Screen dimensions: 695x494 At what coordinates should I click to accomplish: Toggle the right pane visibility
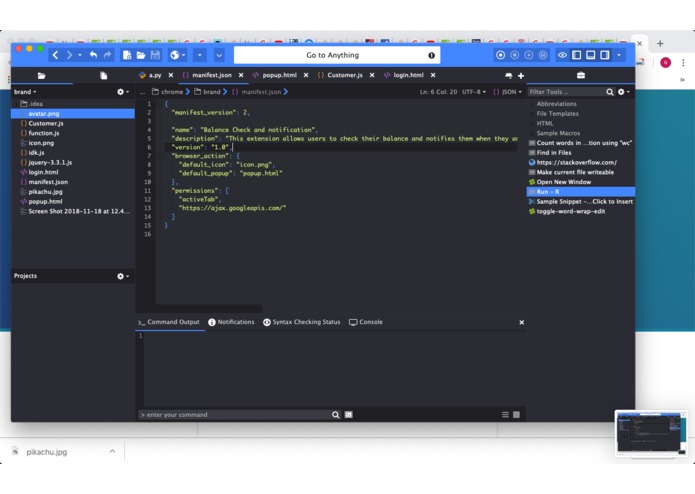605,55
